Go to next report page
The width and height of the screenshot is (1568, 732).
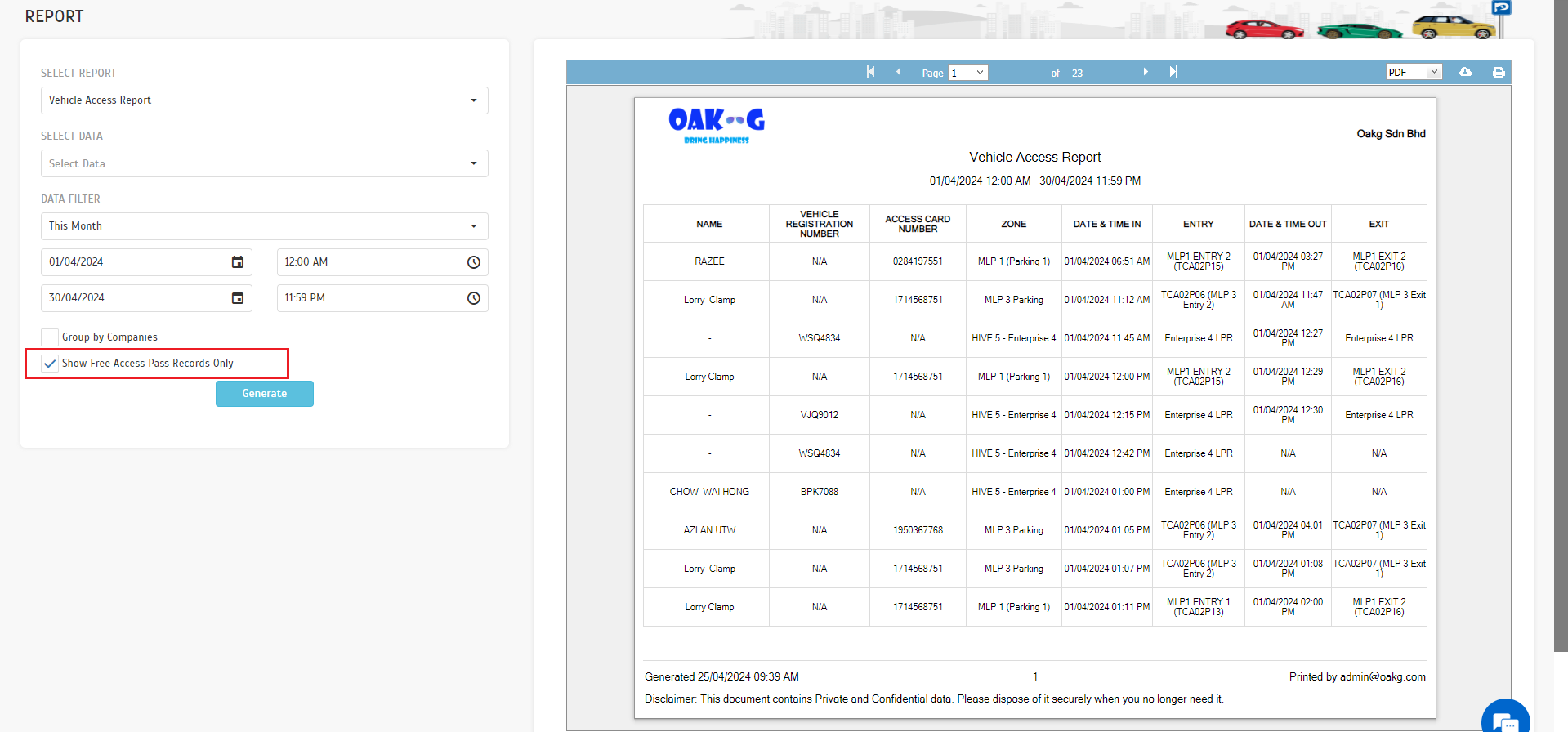pyautogui.click(x=1146, y=72)
